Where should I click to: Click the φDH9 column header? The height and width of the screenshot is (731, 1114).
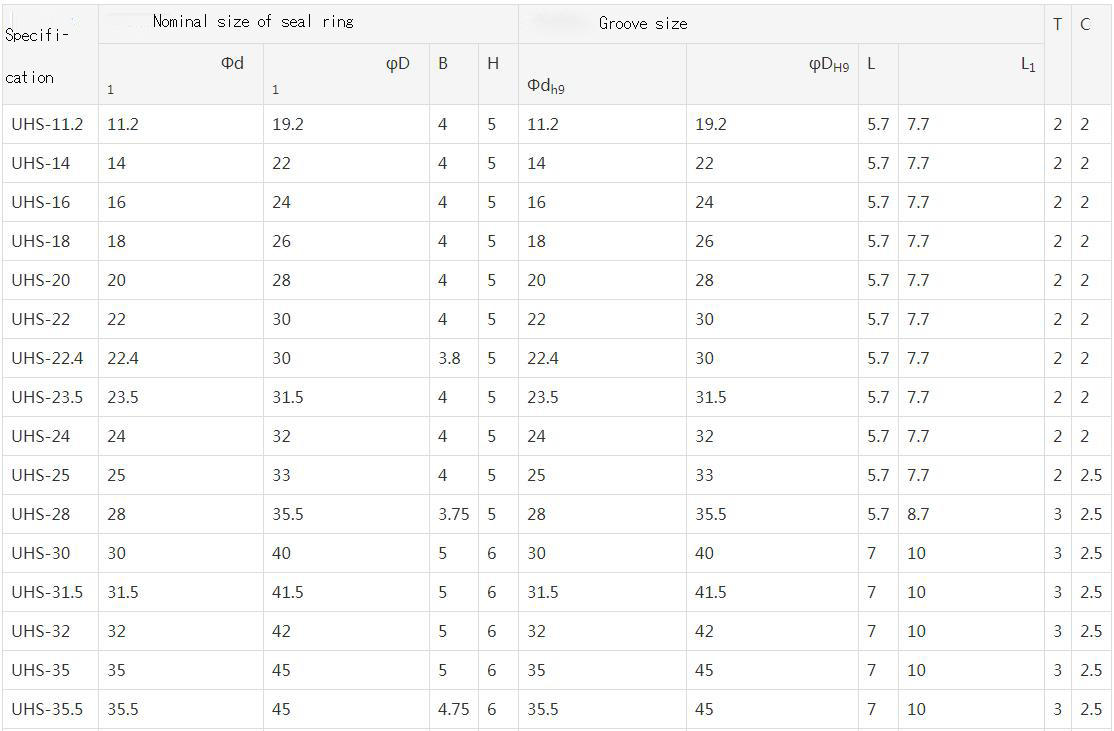click(x=829, y=65)
